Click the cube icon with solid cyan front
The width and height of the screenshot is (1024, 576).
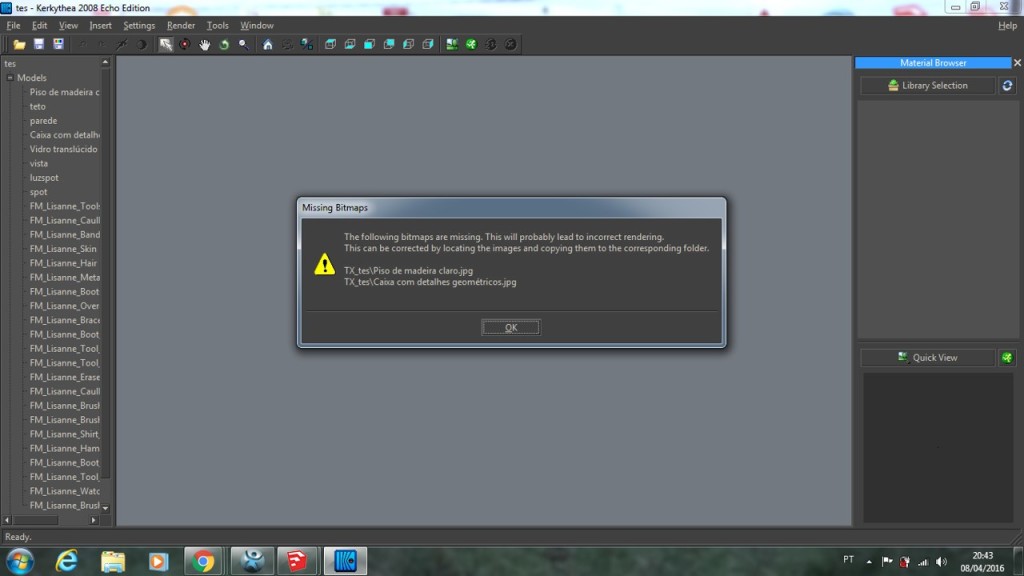369,44
